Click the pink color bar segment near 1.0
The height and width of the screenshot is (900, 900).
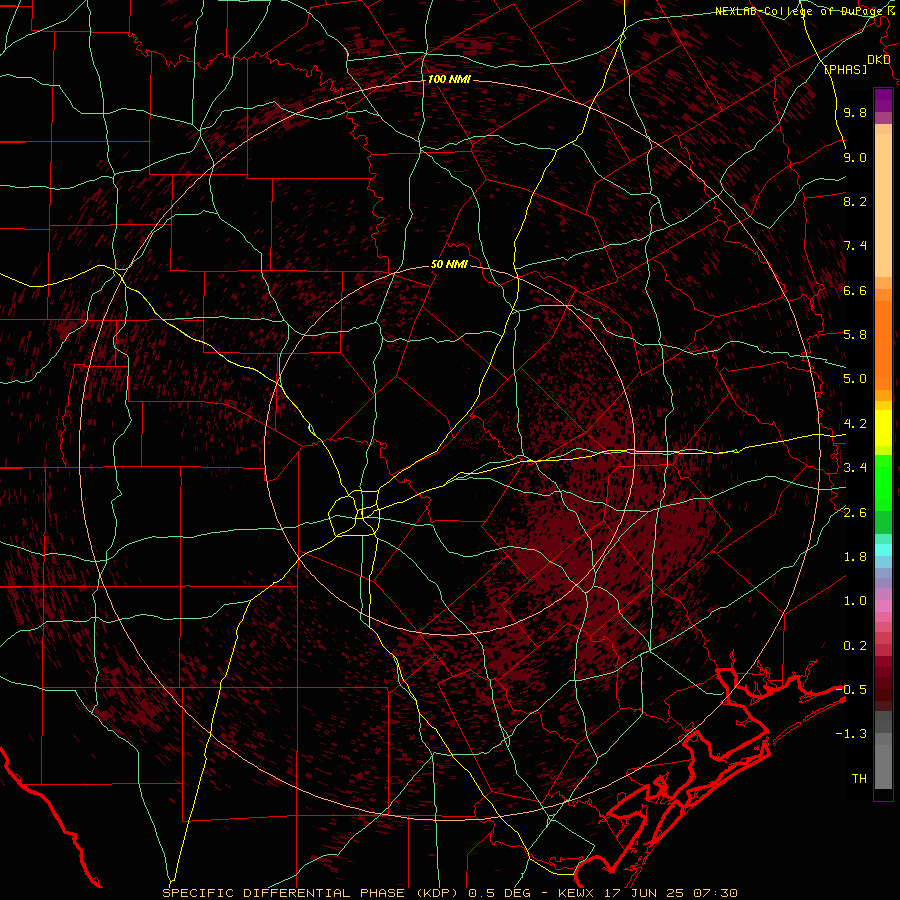point(883,606)
